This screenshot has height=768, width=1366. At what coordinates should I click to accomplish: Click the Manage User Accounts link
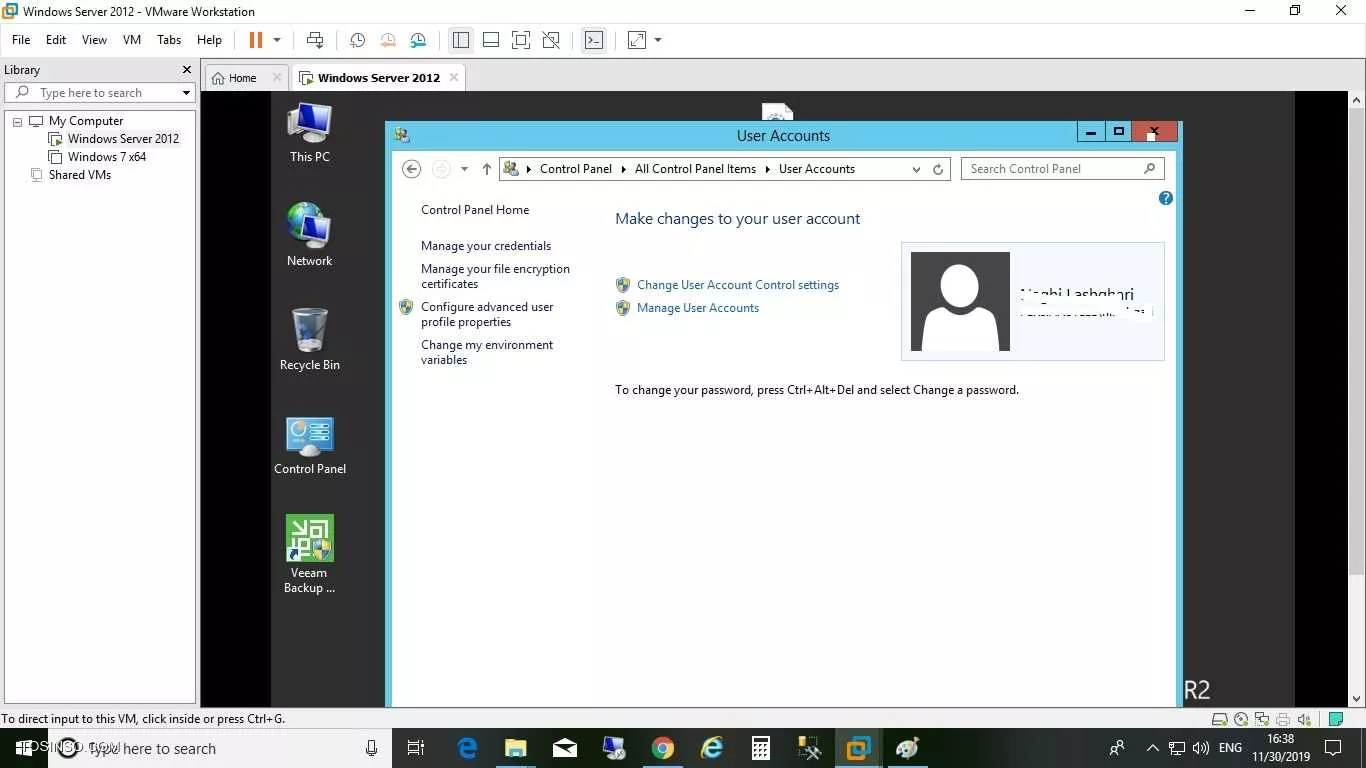698,308
